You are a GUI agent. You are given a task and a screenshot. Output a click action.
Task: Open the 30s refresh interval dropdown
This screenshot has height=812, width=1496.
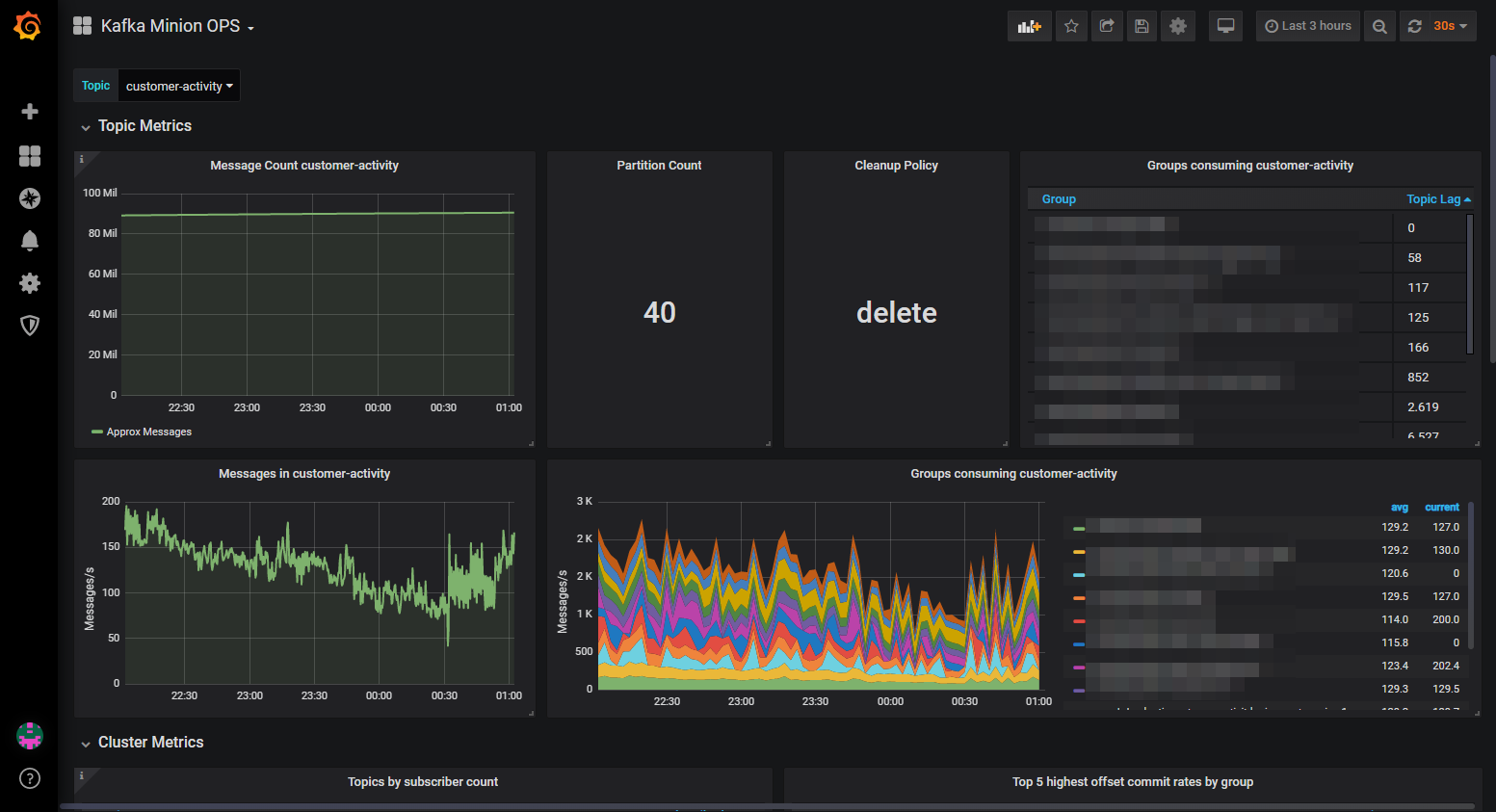(1449, 26)
